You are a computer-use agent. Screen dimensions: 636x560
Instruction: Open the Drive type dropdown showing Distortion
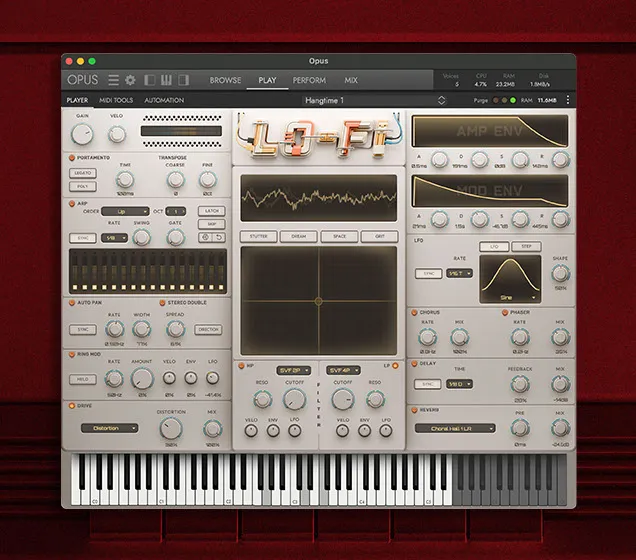pyautogui.click(x=110, y=428)
